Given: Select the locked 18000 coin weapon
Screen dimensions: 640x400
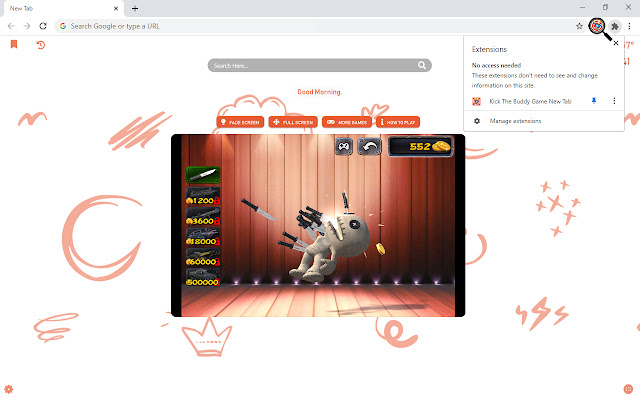Looking at the screenshot, I should point(203,237).
